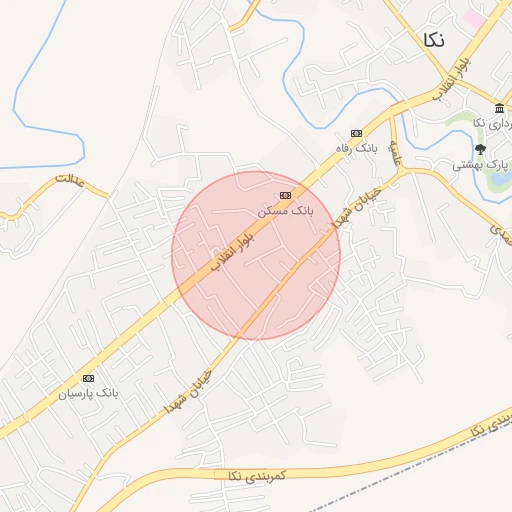Click the center of the red highlighted circle
Screen dimensions: 512x512
click(256, 256)
